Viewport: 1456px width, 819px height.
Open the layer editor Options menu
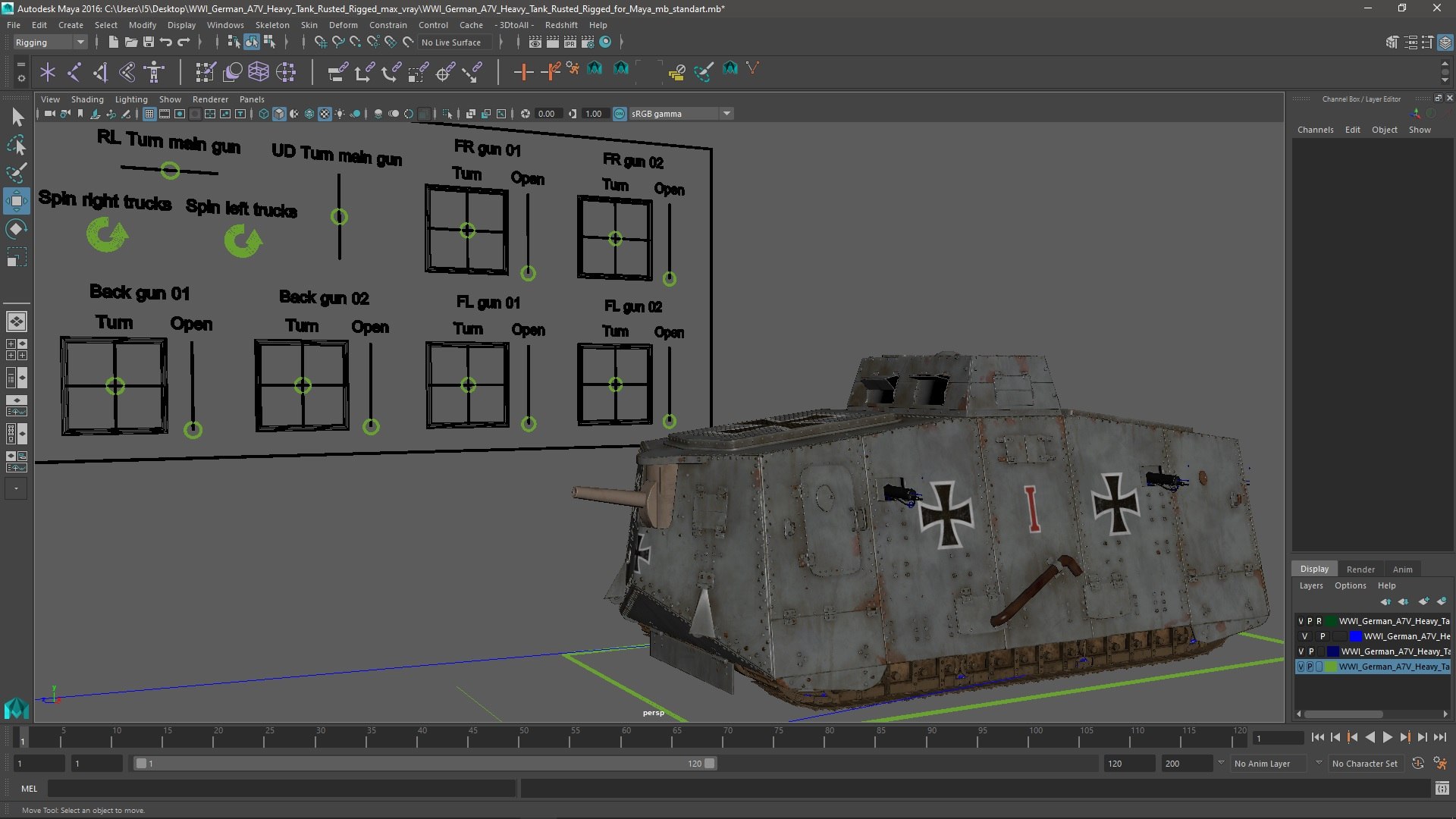tap(1351, 585)
